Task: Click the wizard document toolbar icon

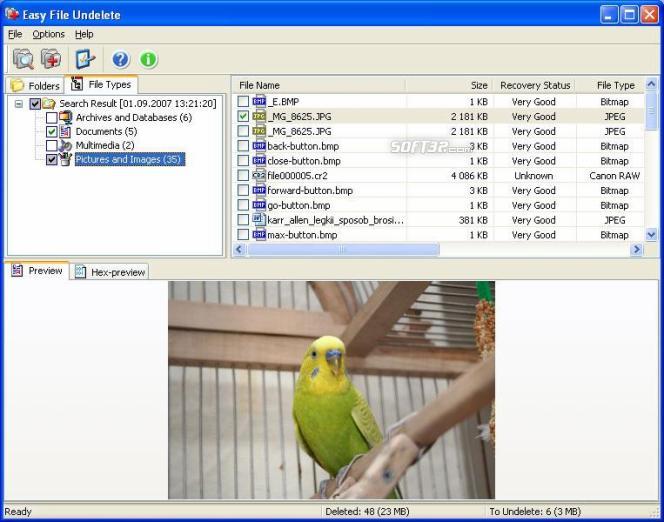Action: coord(85,59)
